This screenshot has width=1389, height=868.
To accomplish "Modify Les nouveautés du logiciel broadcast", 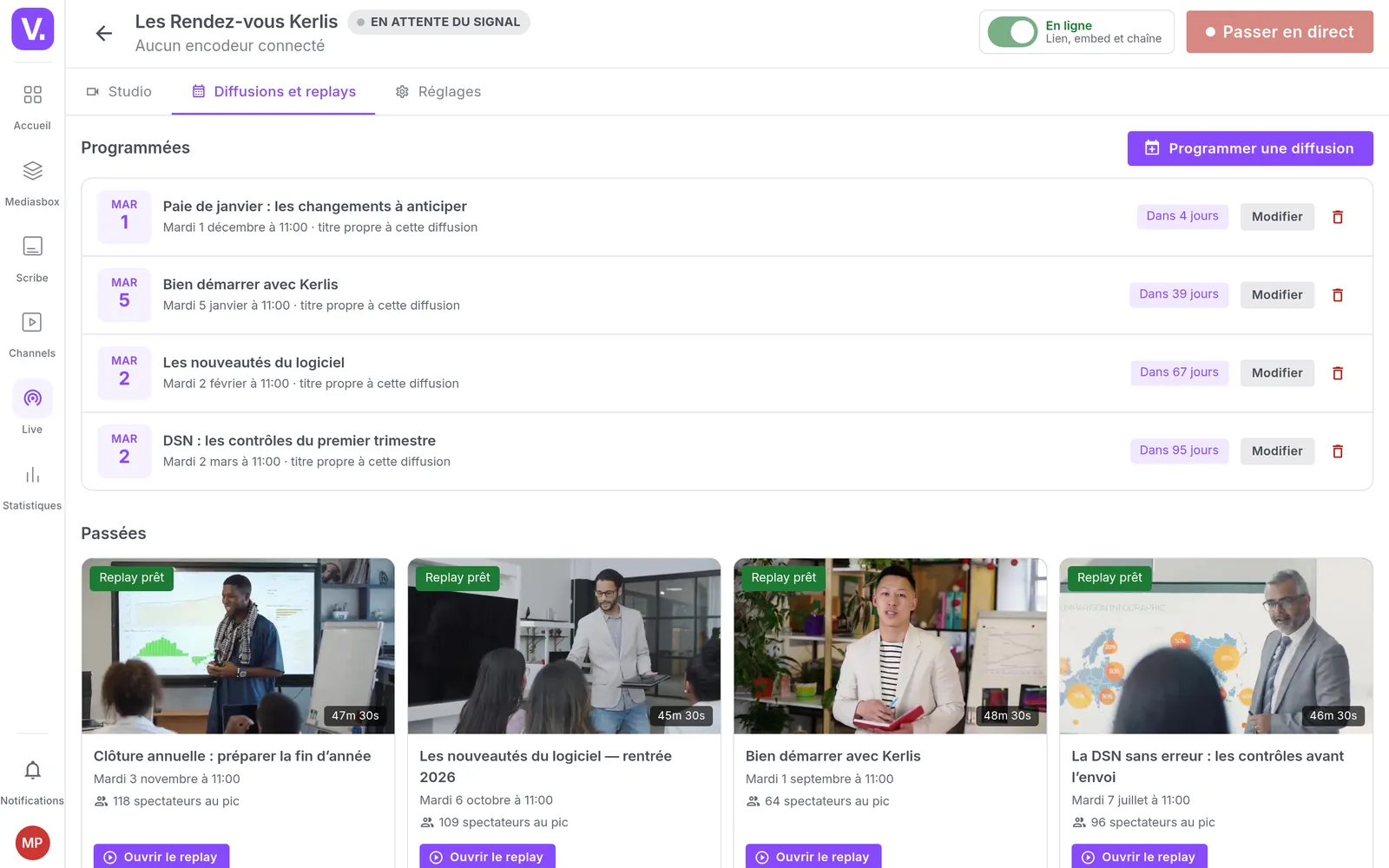I will coord(1277,373).
